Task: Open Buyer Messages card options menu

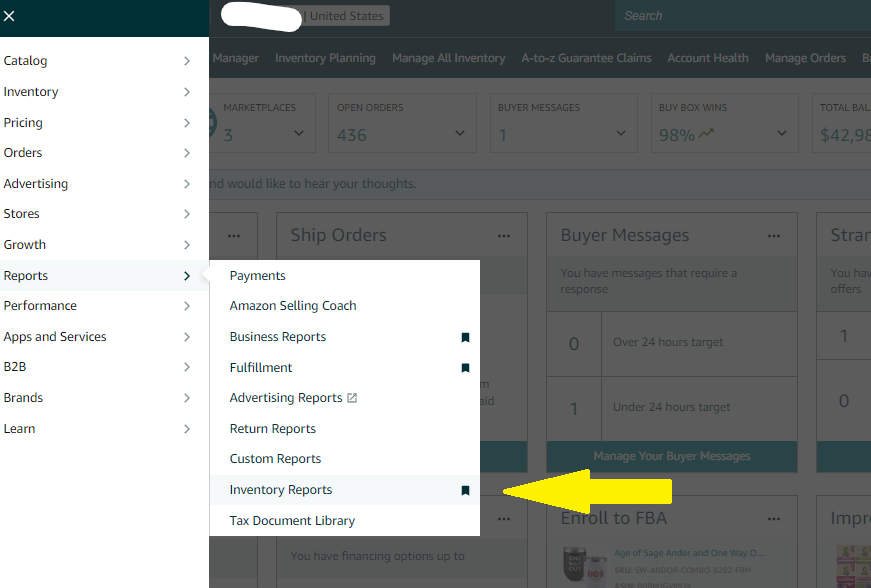Action: click(774, 236)
